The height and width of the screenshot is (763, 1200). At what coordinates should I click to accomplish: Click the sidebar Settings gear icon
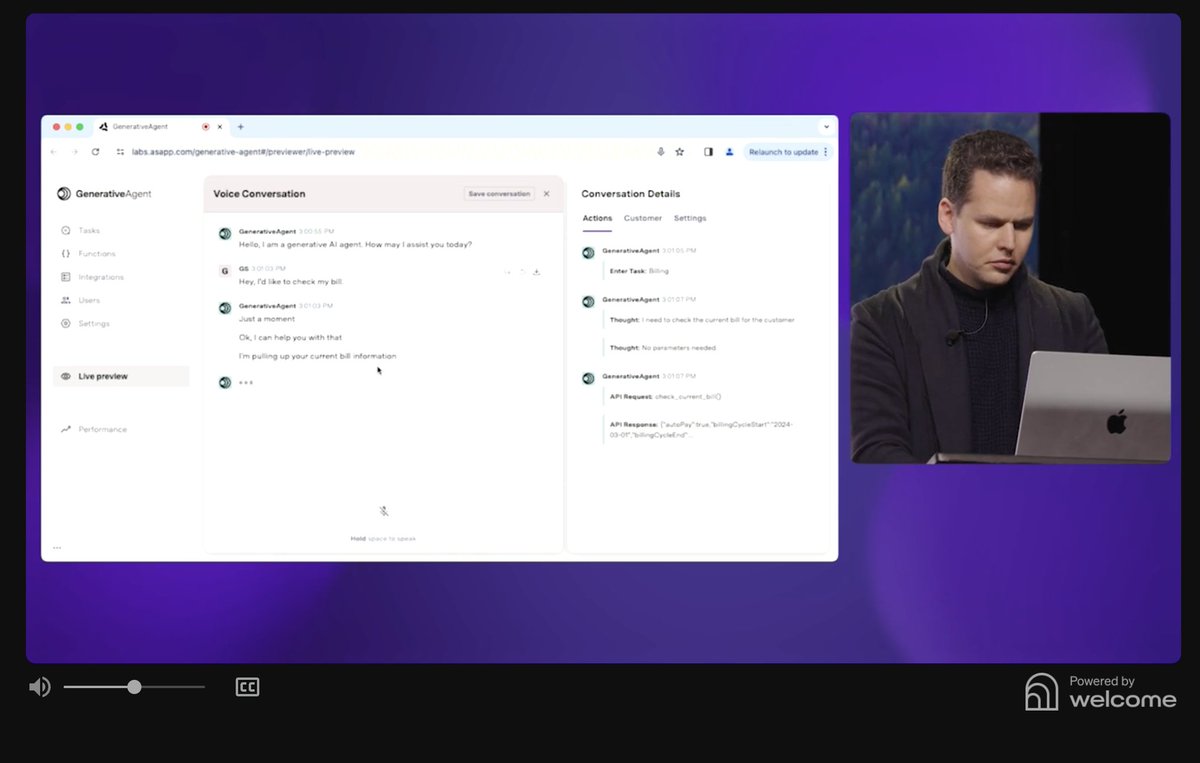(x=66, y=323)
